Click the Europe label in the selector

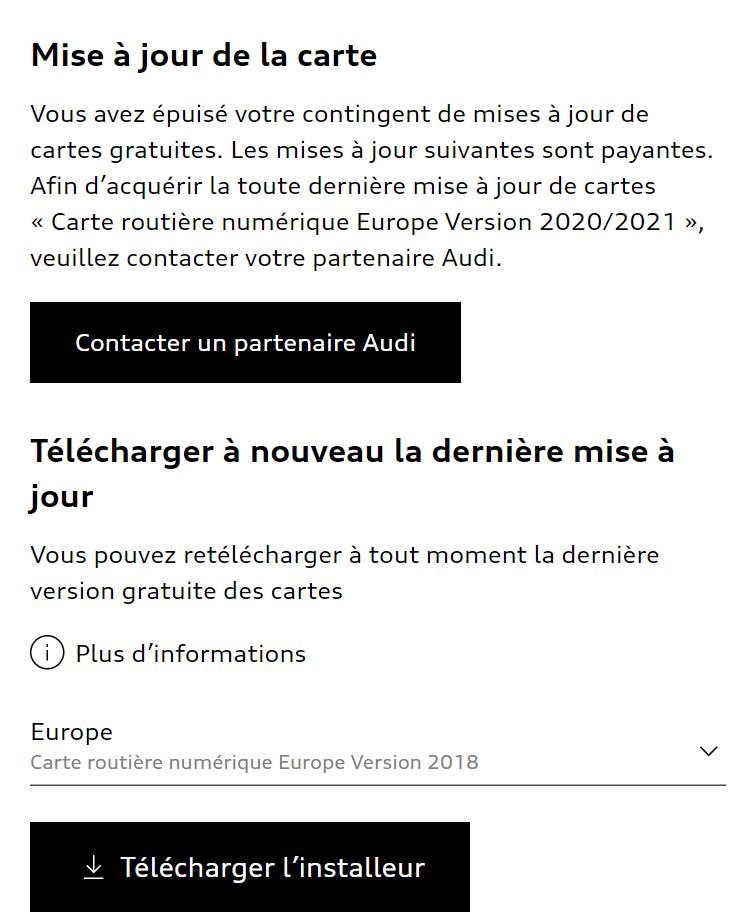[x=72, y=732]
